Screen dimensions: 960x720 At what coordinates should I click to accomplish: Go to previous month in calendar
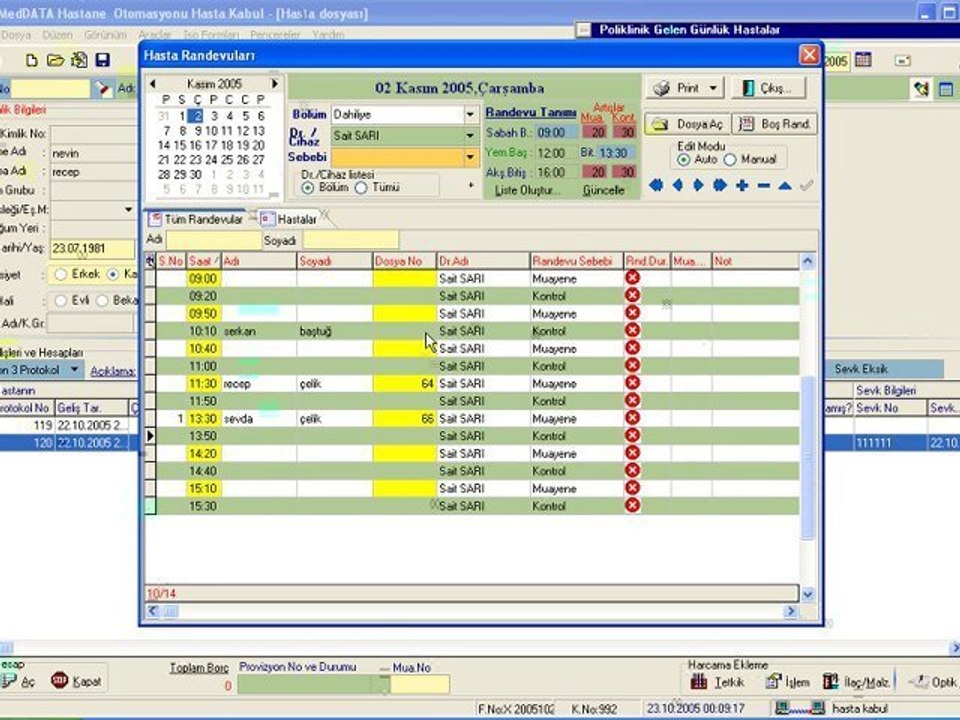152,83
